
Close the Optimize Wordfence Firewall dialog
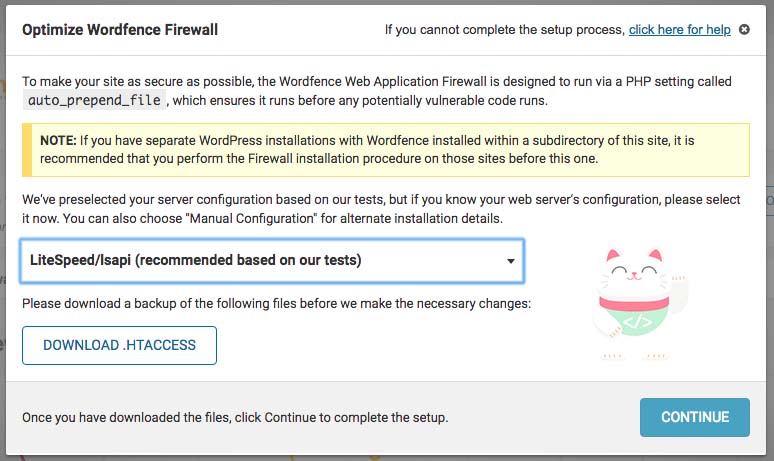[x=744, y=30]
